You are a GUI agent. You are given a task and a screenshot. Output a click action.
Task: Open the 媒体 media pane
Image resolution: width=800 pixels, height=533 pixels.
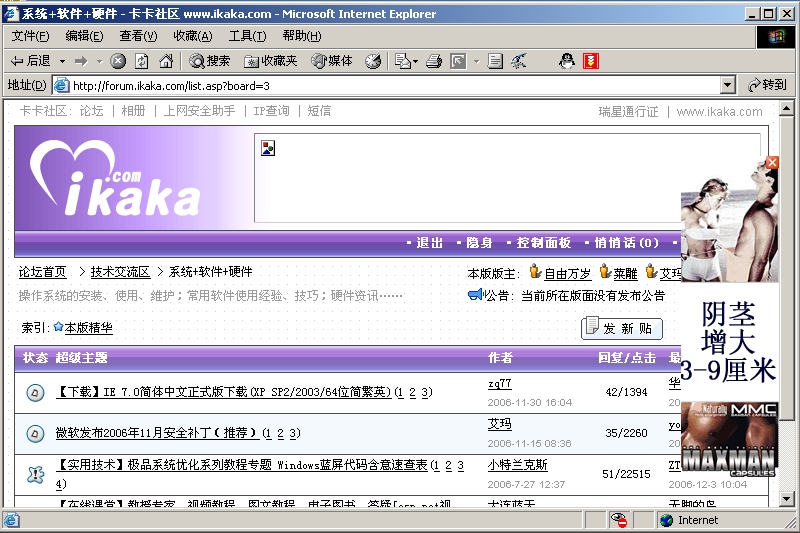(x=332, y=62)
